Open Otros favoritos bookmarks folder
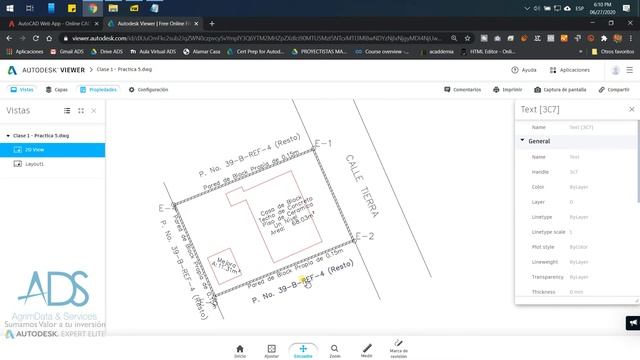 613,52
